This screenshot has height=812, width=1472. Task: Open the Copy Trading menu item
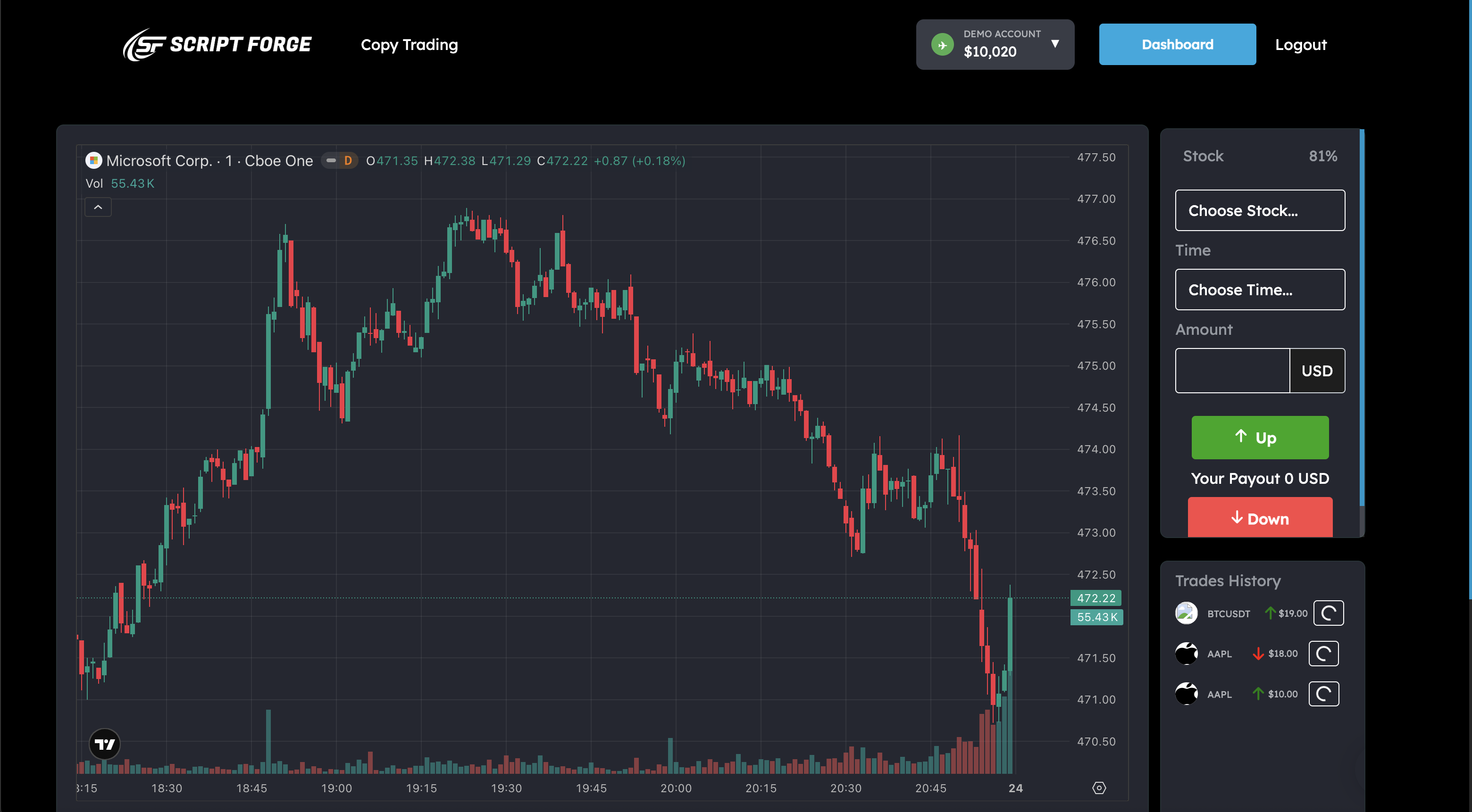pos(409,44)
